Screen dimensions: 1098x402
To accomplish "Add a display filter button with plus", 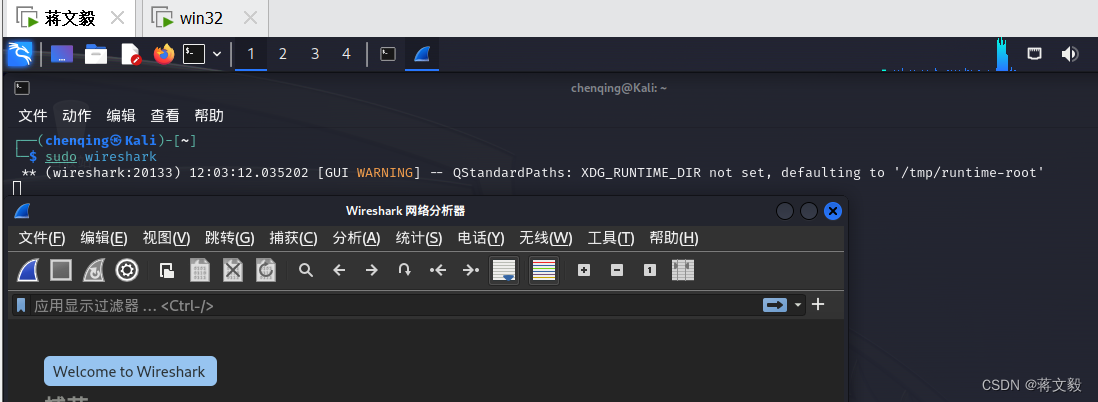I will pyautogui.click(x=818, y=305).
